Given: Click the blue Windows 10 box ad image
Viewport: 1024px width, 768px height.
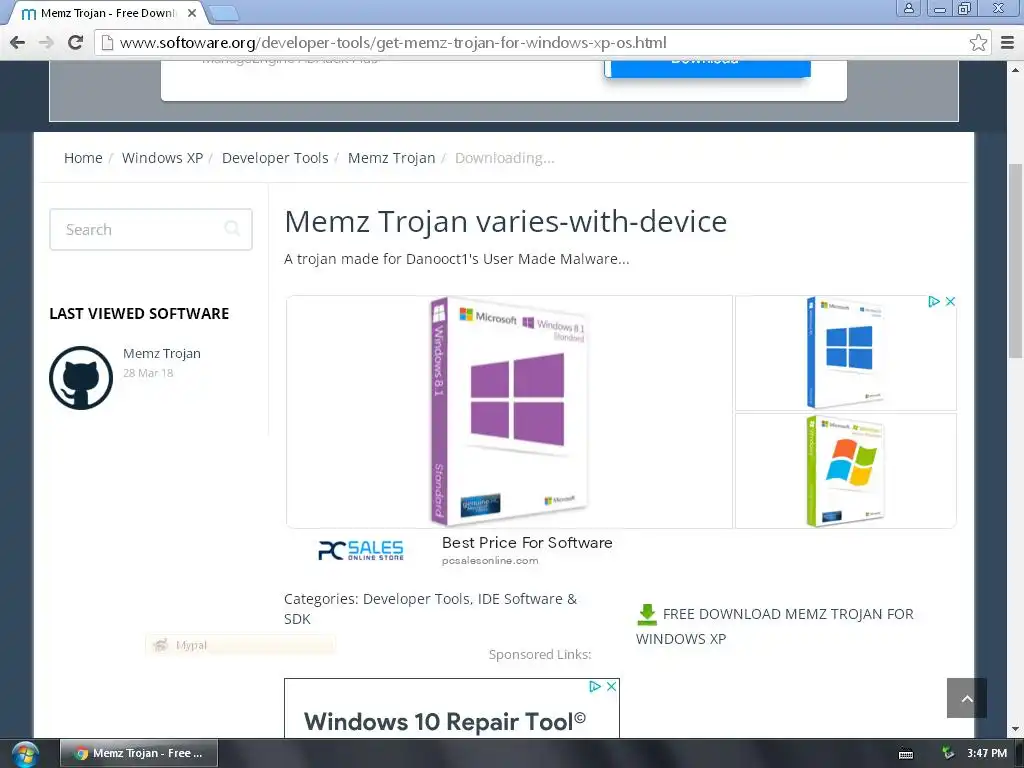Looking at the screenshot, I should click(846, 353).
